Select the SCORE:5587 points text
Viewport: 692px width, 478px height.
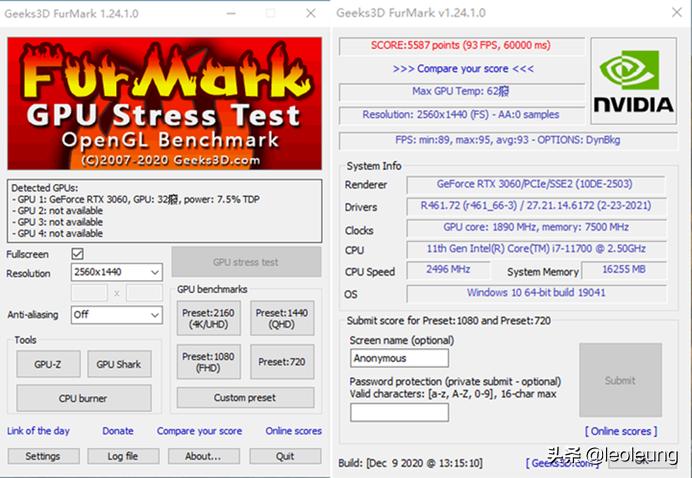pos(461,45)
